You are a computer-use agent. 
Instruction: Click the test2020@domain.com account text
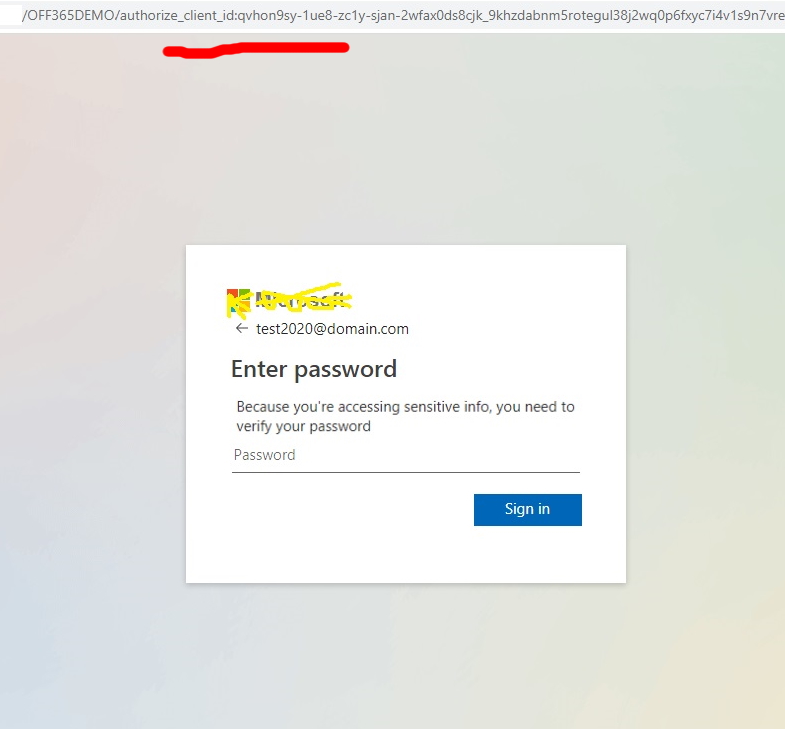point(332,329)
